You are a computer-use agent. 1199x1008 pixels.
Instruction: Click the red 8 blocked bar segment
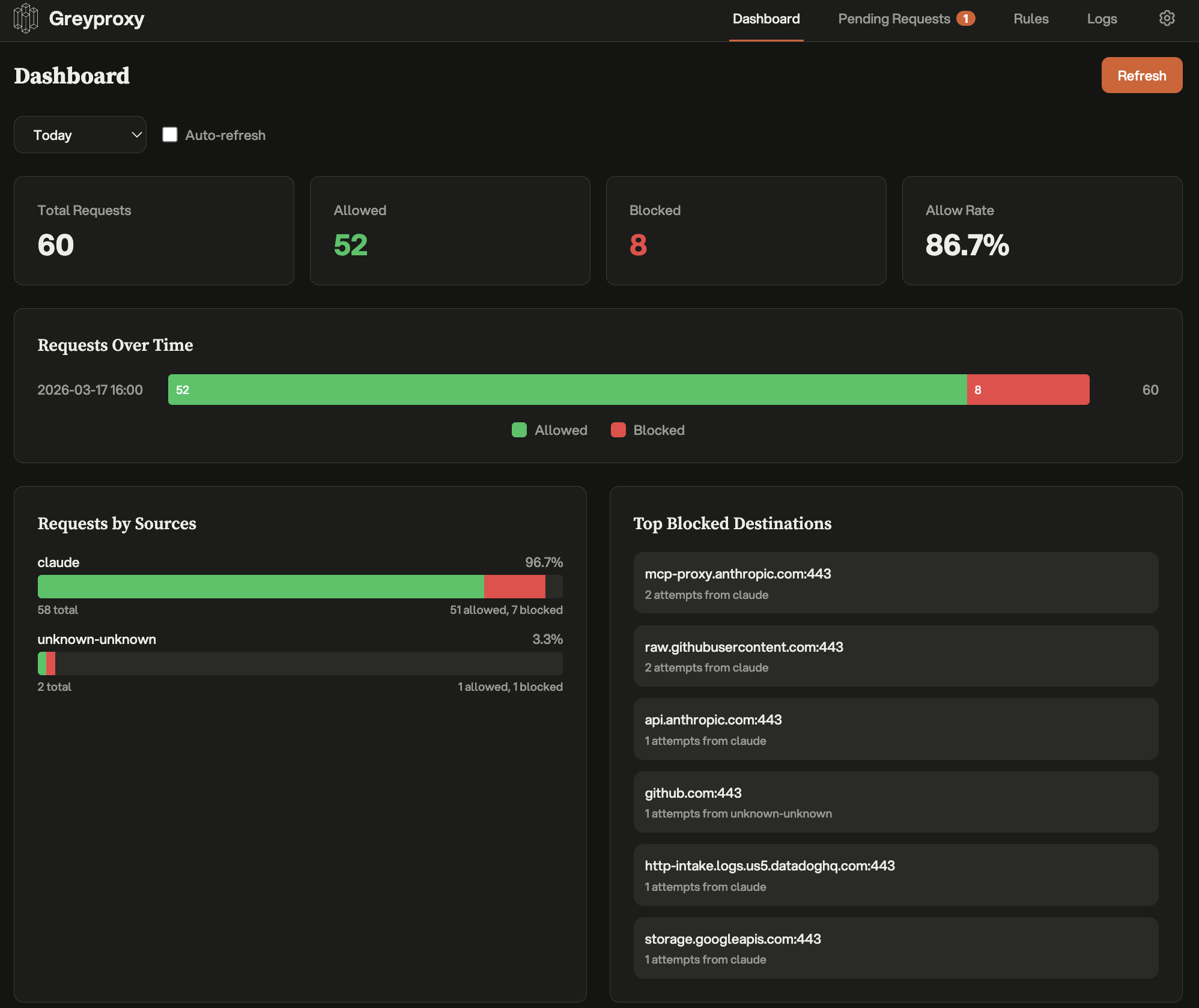click(1028, 390)
